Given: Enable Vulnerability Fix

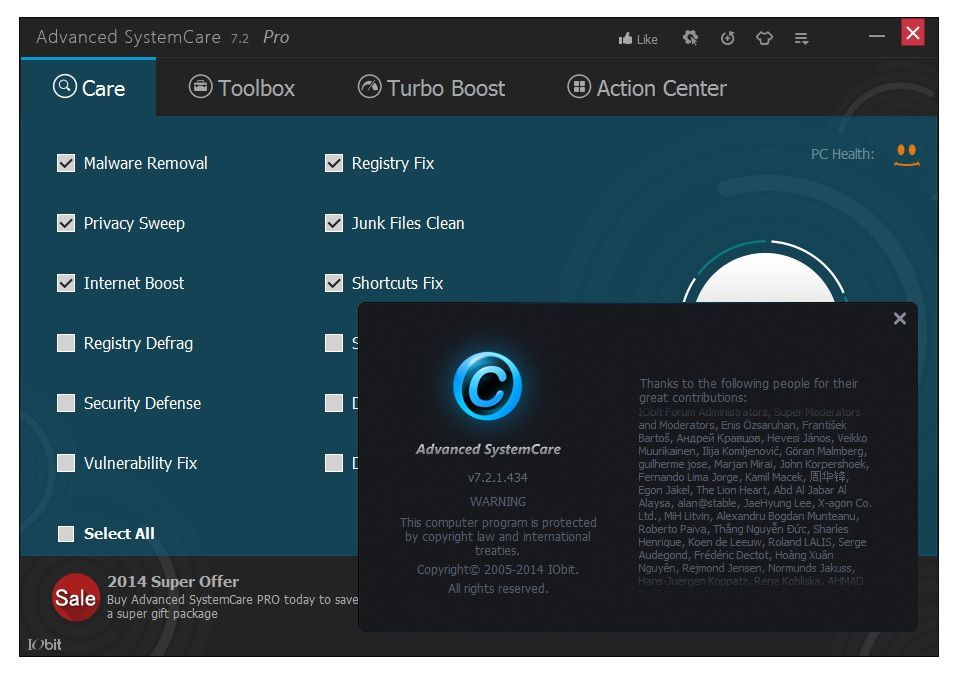Looking at the screenshot, I should [x=66, y=463].
